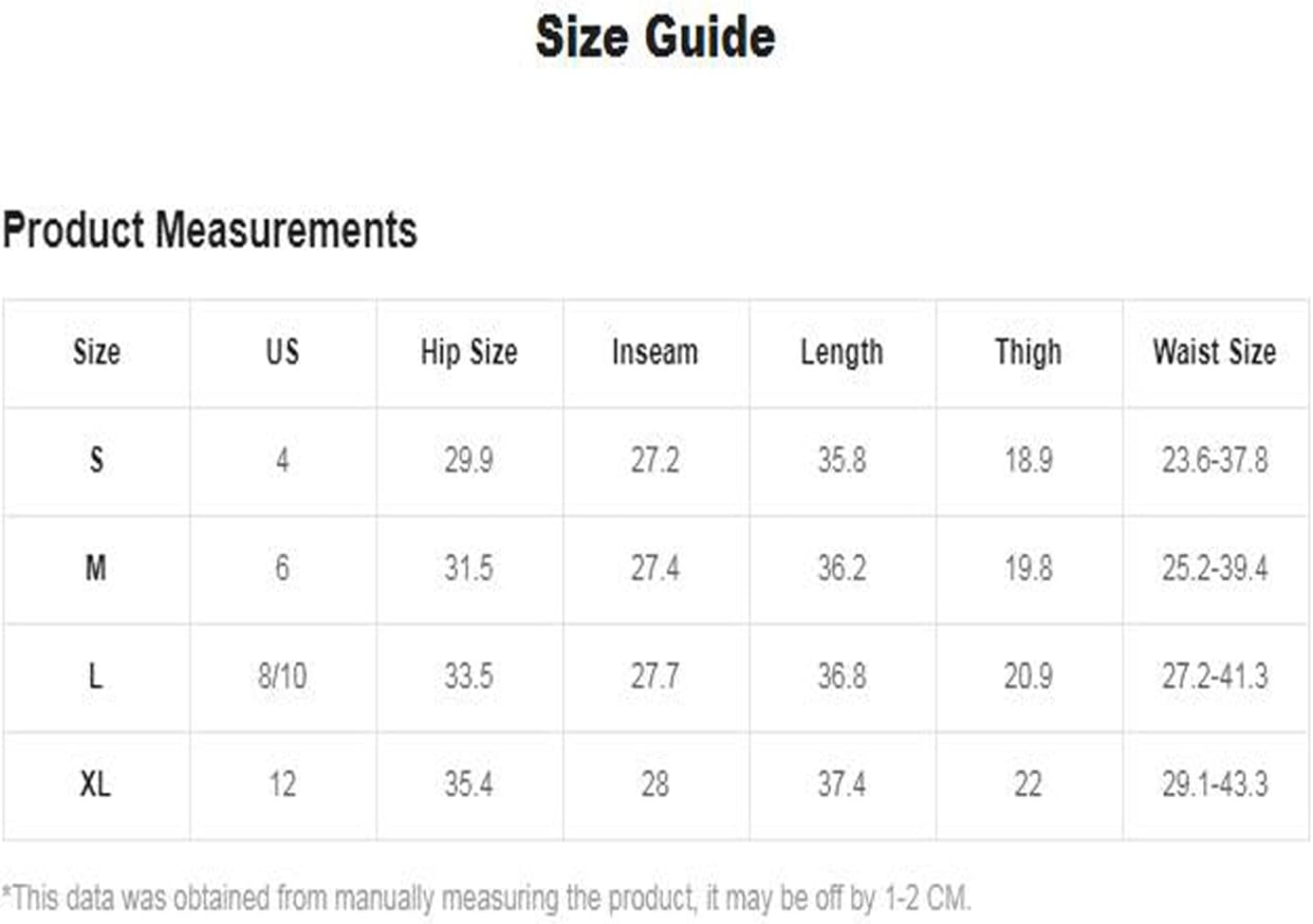The width and height of the screenshot is (1313, 924).
Task: Click the 8/10 US size cell
Action: tap(283, 676)
